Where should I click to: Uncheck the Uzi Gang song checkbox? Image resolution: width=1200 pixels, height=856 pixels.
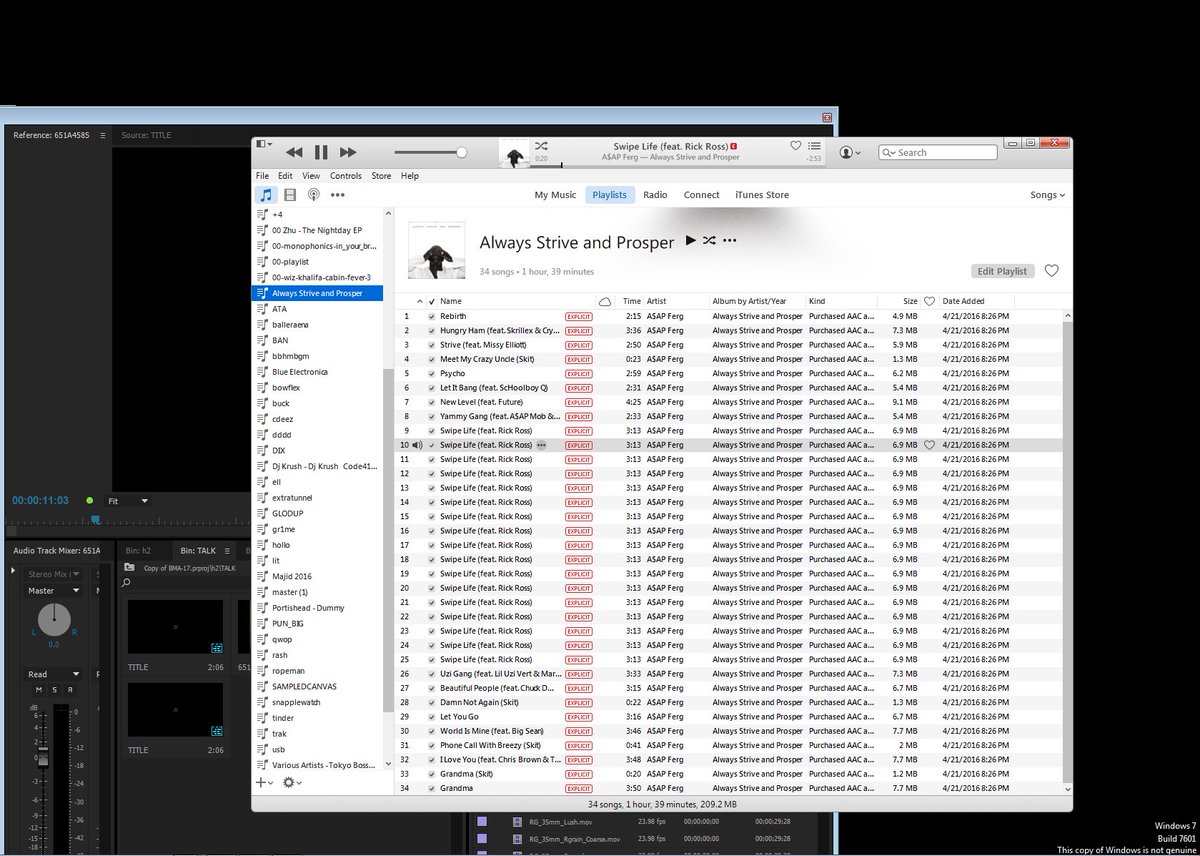(431, 674)
